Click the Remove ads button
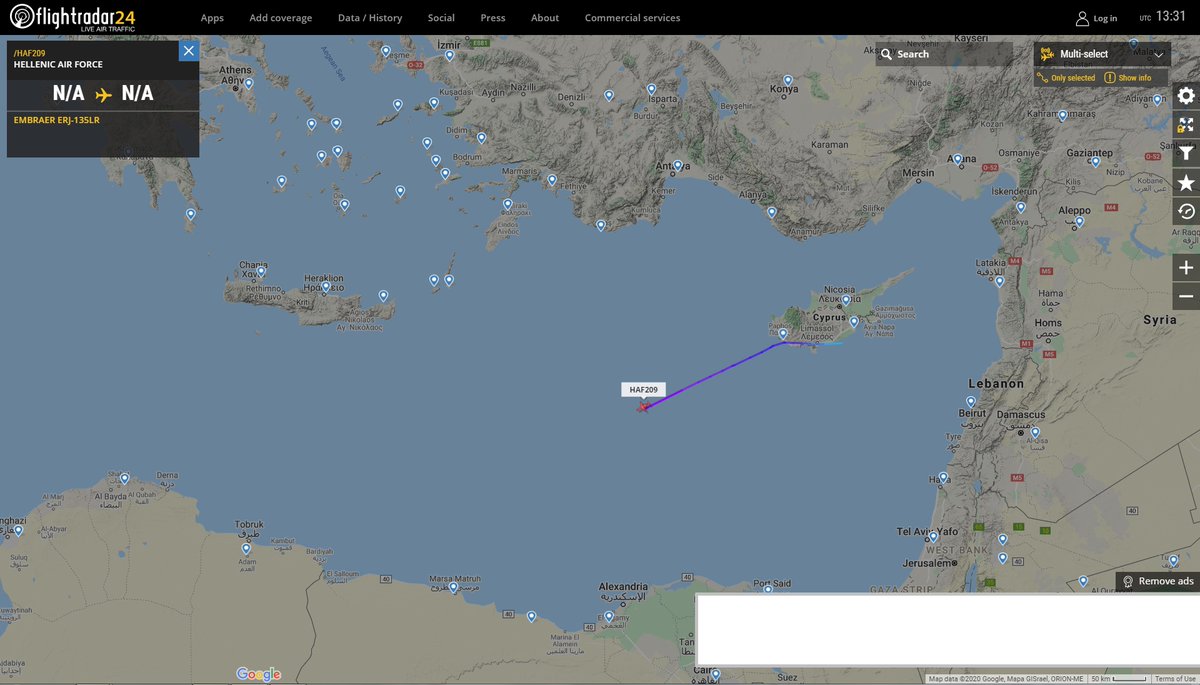1200x685 pixels. pos(1158,582)
